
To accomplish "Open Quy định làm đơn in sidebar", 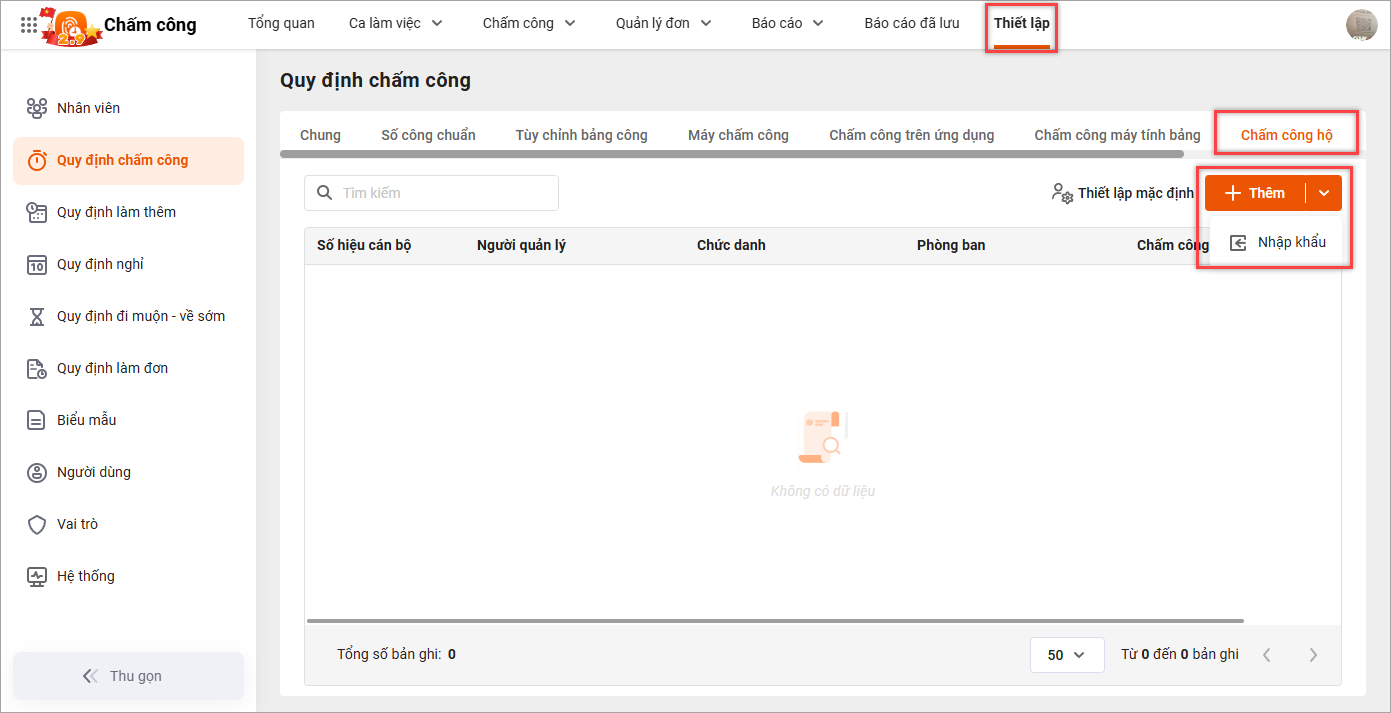I will coord(128,368).
